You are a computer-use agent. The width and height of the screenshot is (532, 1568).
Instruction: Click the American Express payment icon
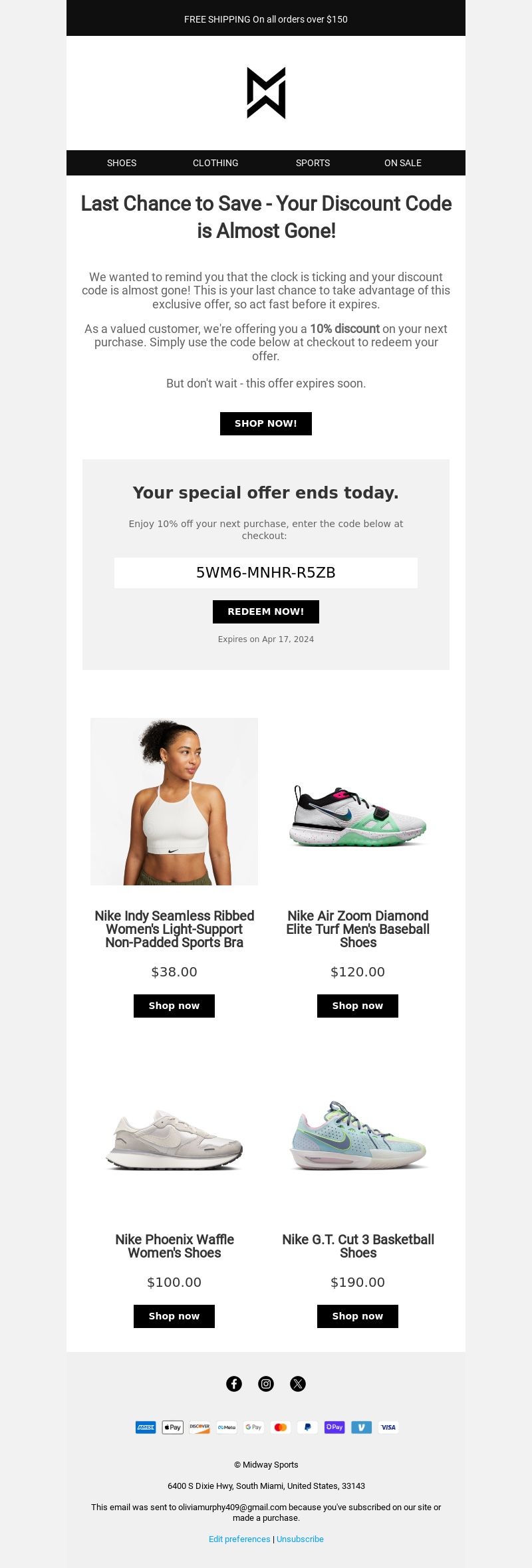pyautogui.click(x=146, y=1427)
